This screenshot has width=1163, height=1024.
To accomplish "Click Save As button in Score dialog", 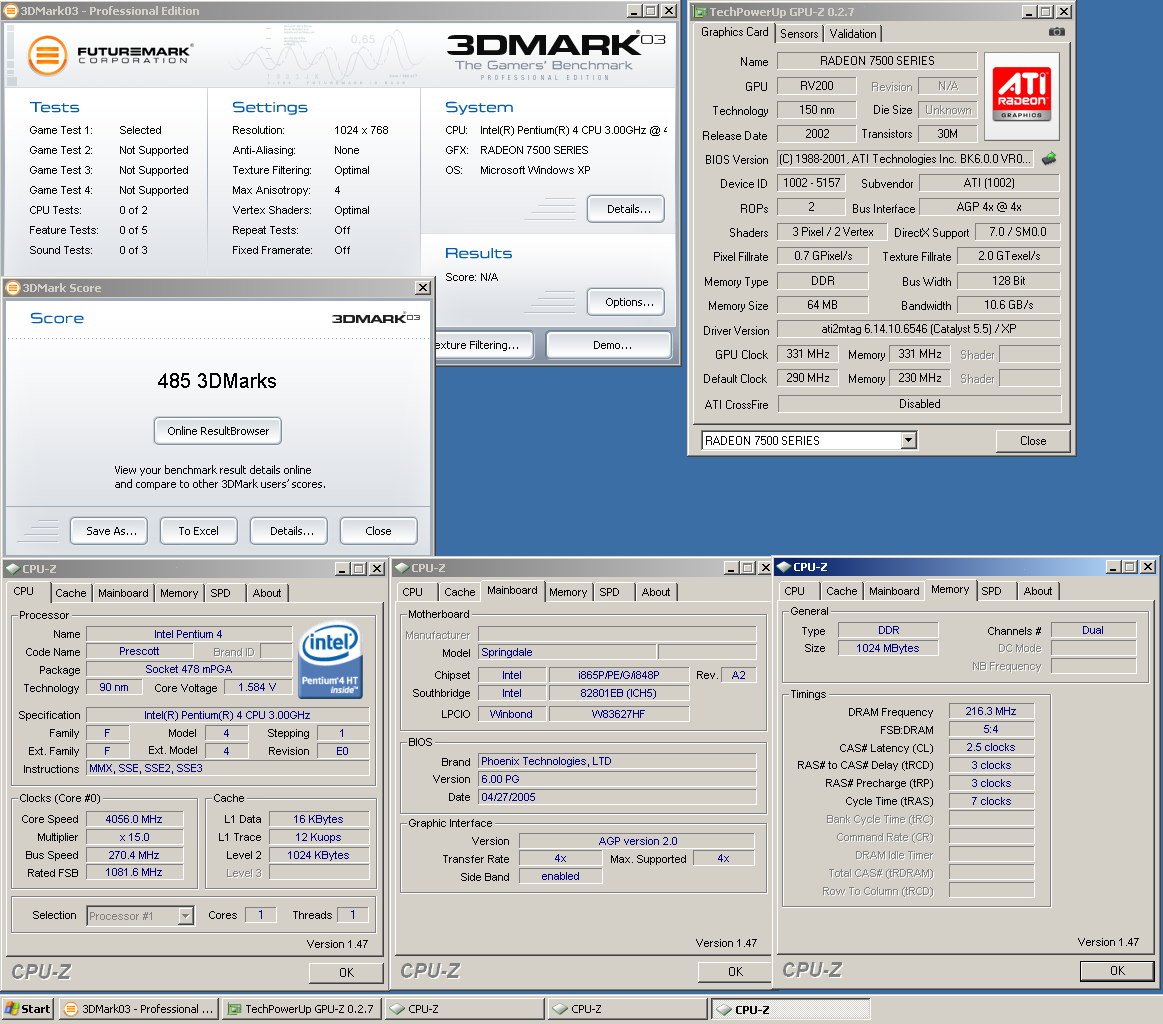I will (109, 531).
